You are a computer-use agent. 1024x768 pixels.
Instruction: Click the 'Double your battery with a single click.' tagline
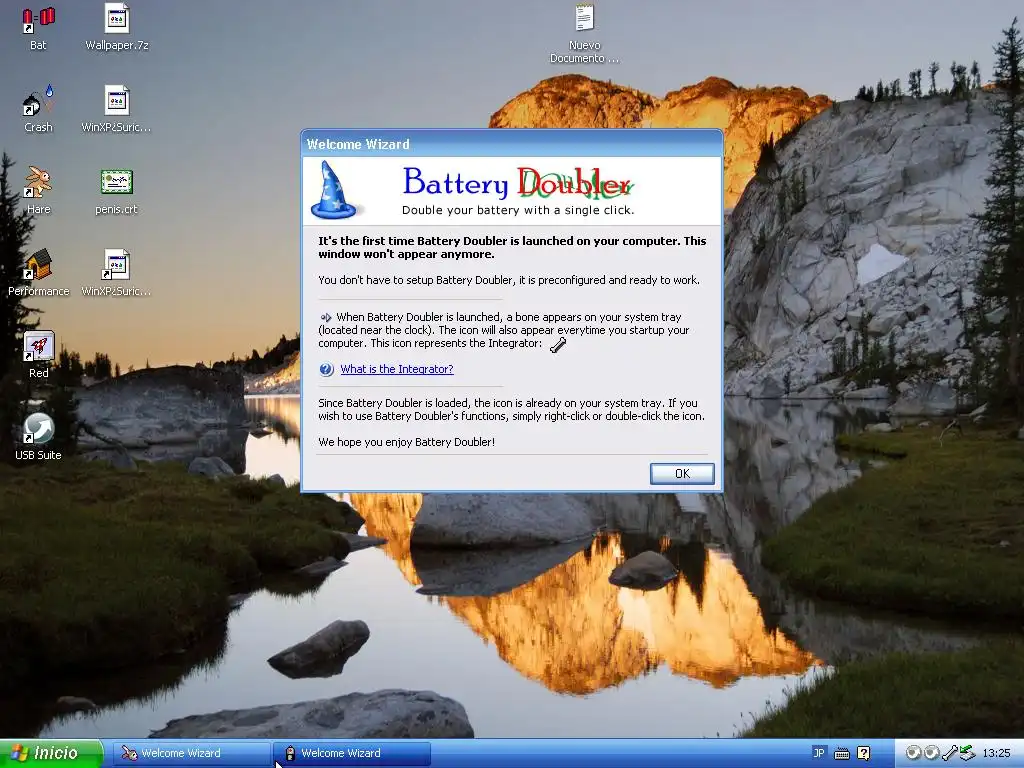(518, 210)
